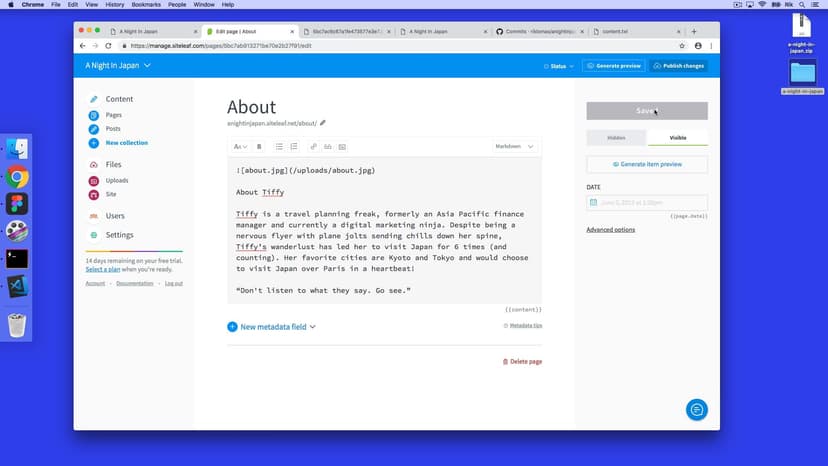Insert a numbered list in the editor
The width and height of the screenshot is (828, 466).
coord(294,146)
